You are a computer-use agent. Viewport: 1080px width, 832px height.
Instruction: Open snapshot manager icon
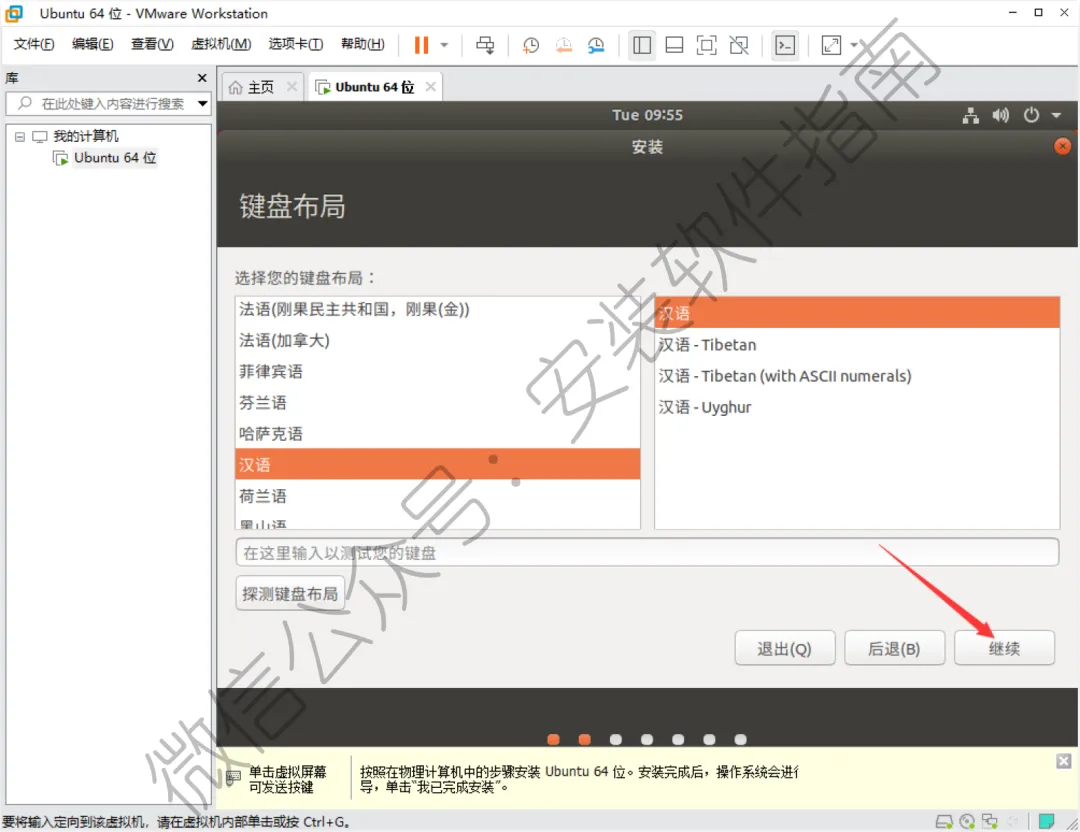coord(596,45)
